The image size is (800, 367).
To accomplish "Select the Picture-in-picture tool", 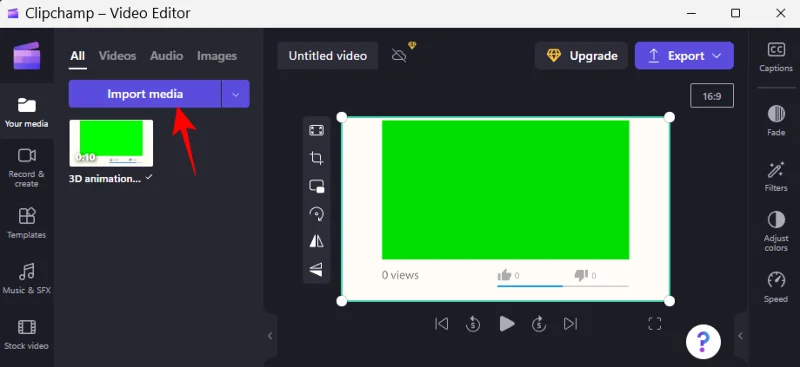I will pyautogui.click(x=316, y=186).
